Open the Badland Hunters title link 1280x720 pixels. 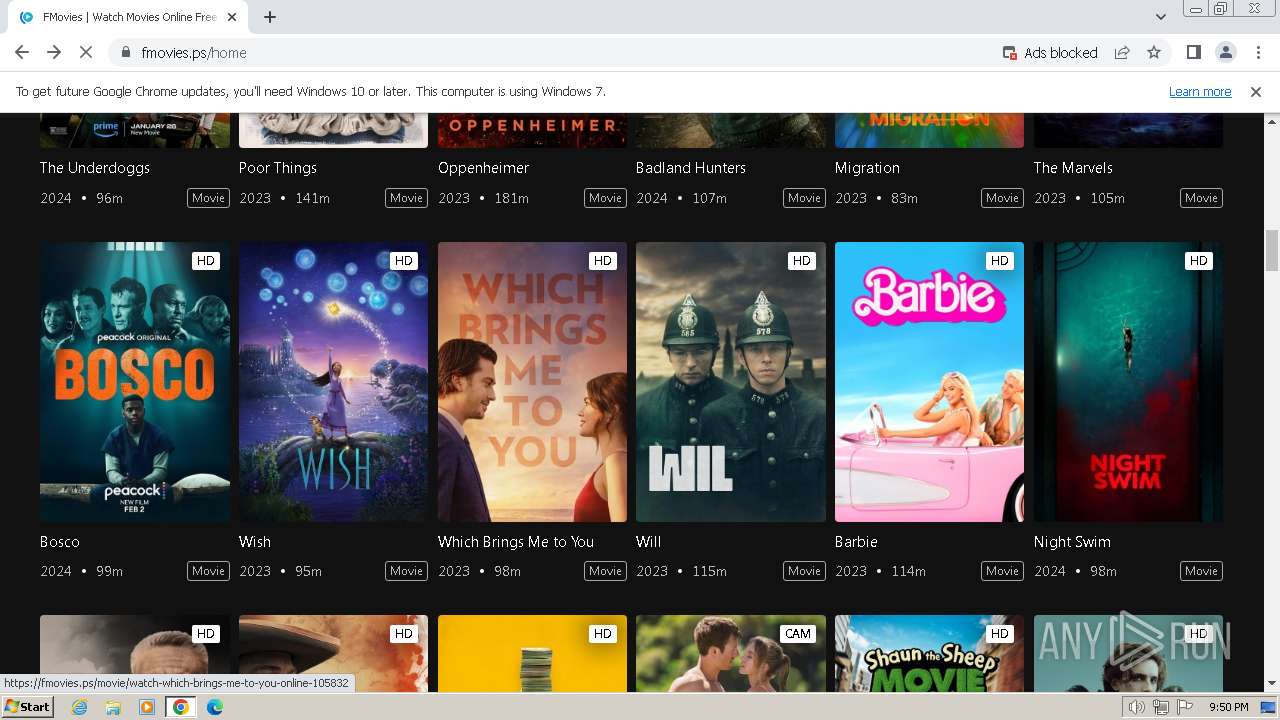tap(691, 168)
